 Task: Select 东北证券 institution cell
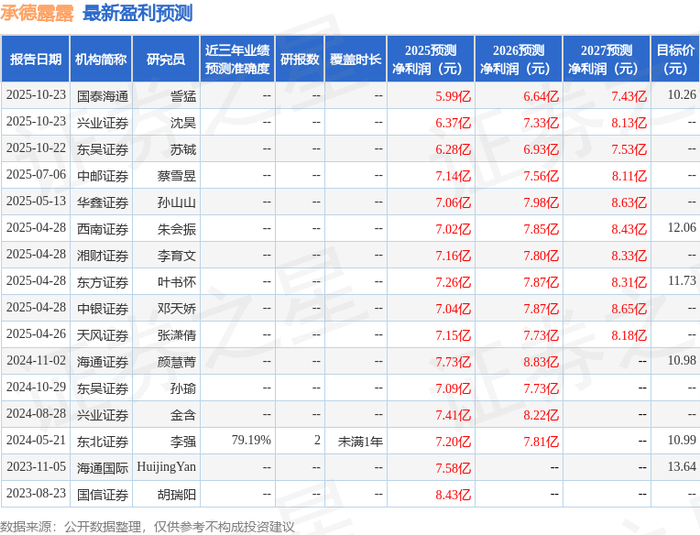click(102, 441)
